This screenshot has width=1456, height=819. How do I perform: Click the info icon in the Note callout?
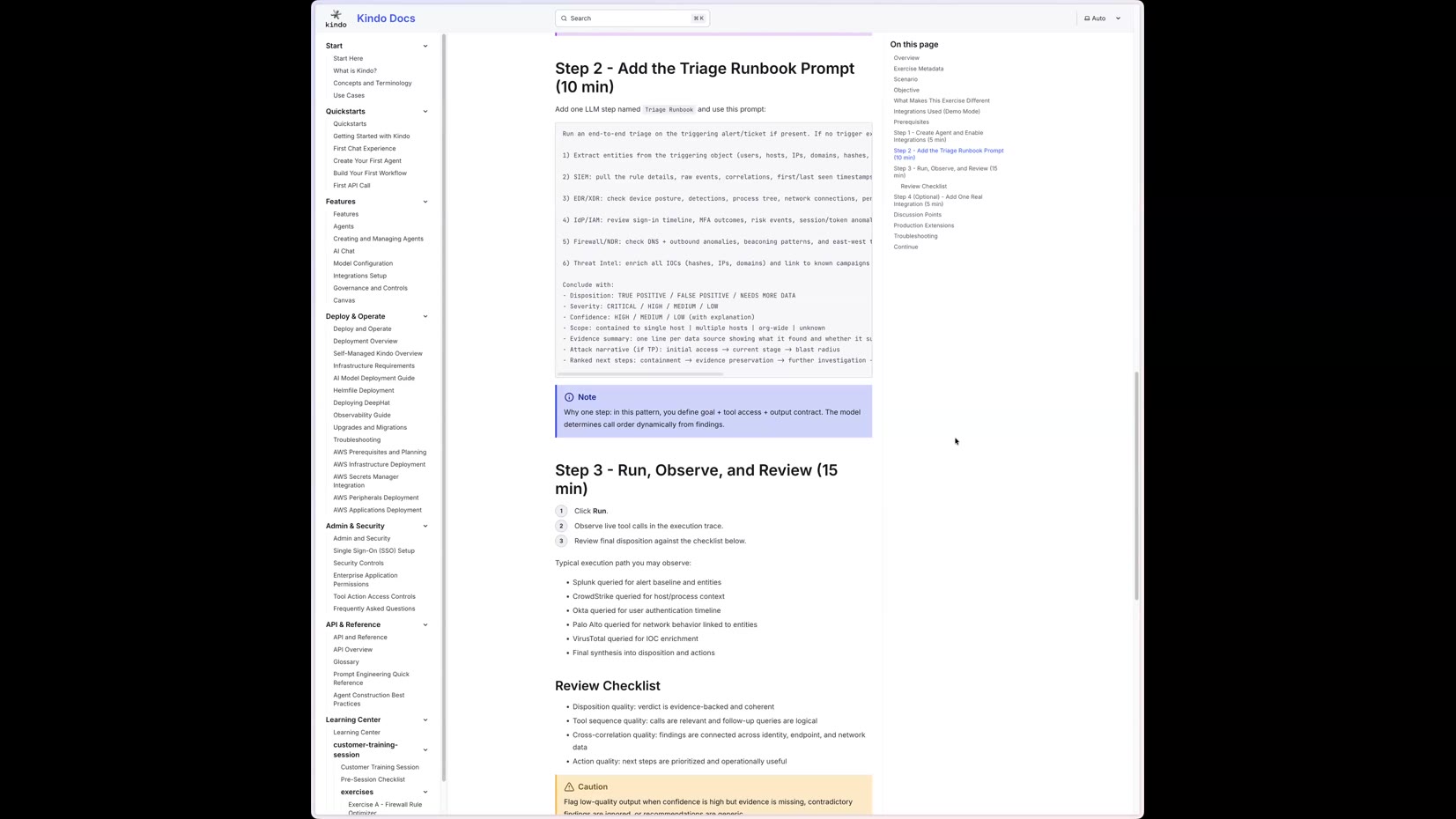[570, 397]
